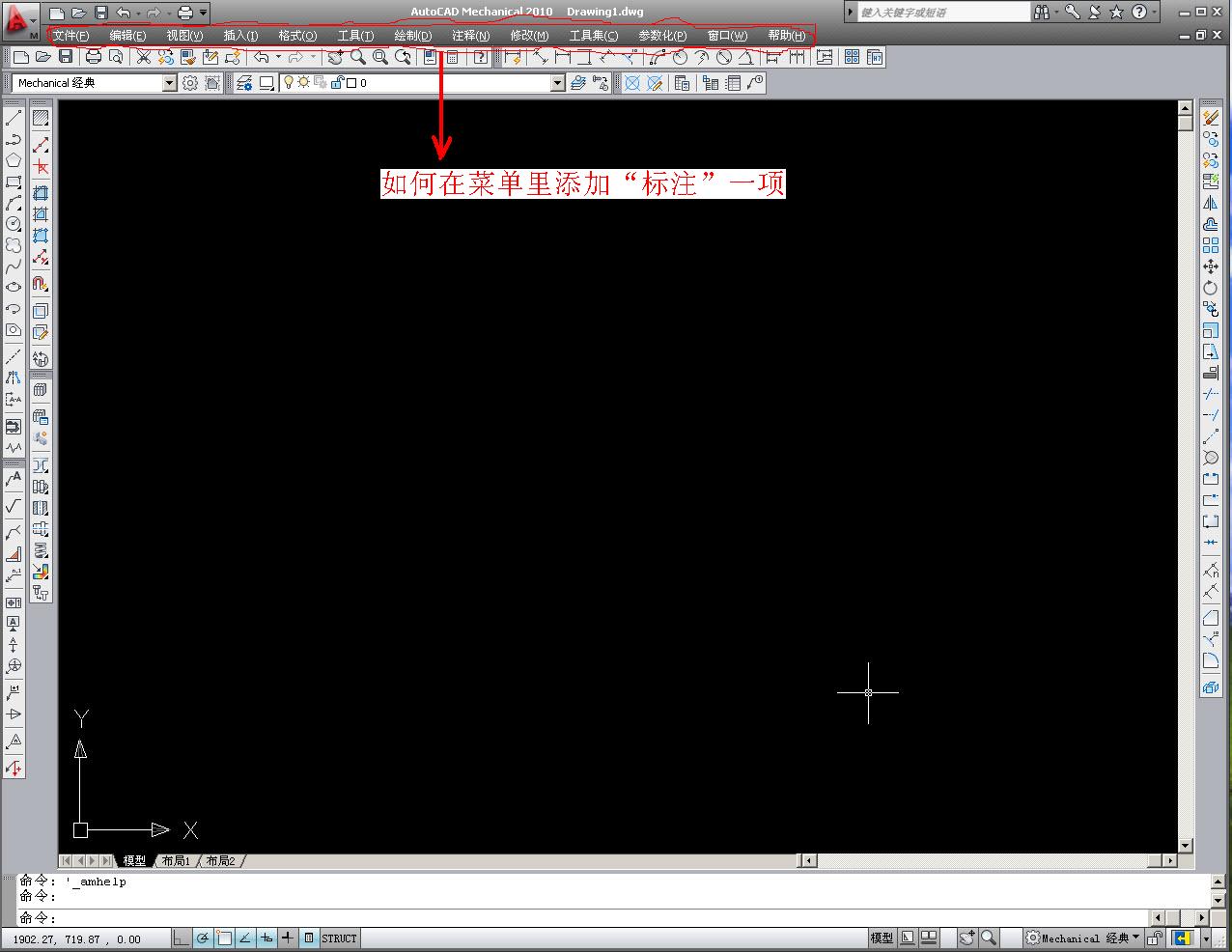
Task: Open Layer Properties Manager icon
Action: 244,83
